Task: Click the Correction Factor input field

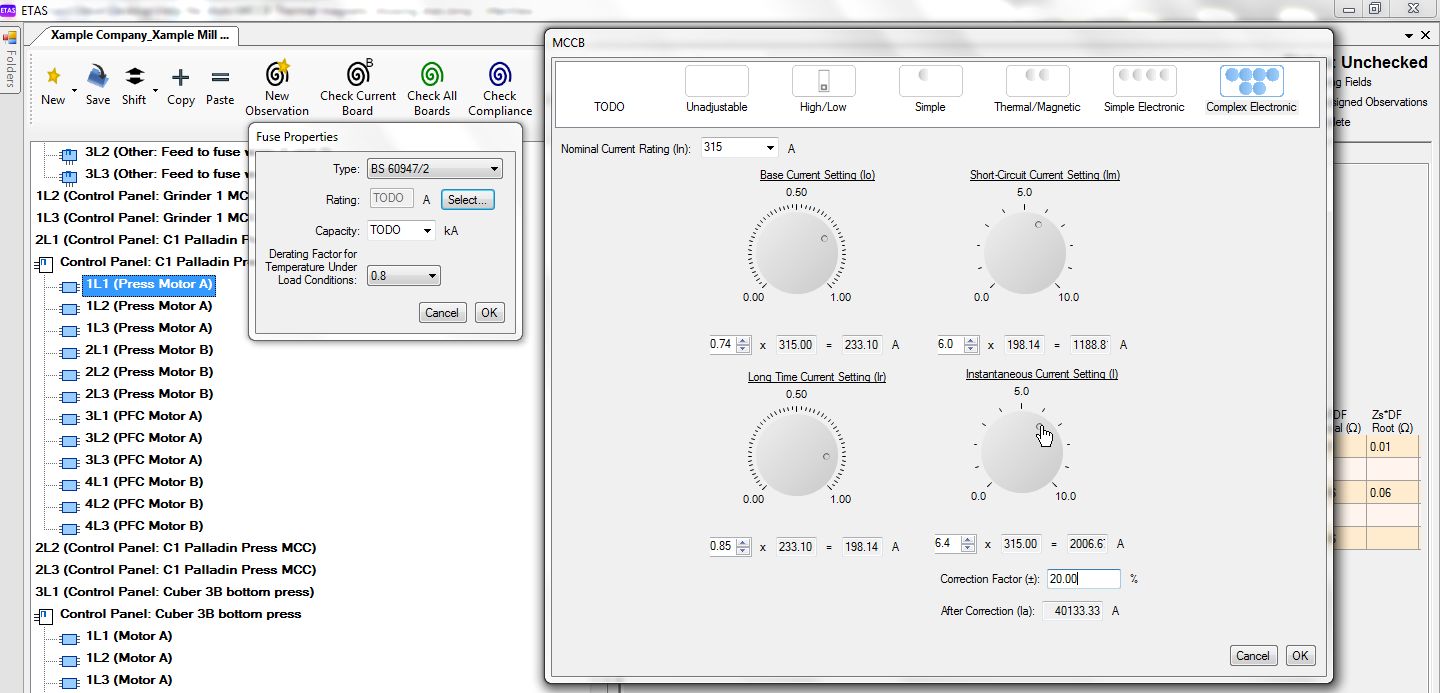Action: (1083, 579)
